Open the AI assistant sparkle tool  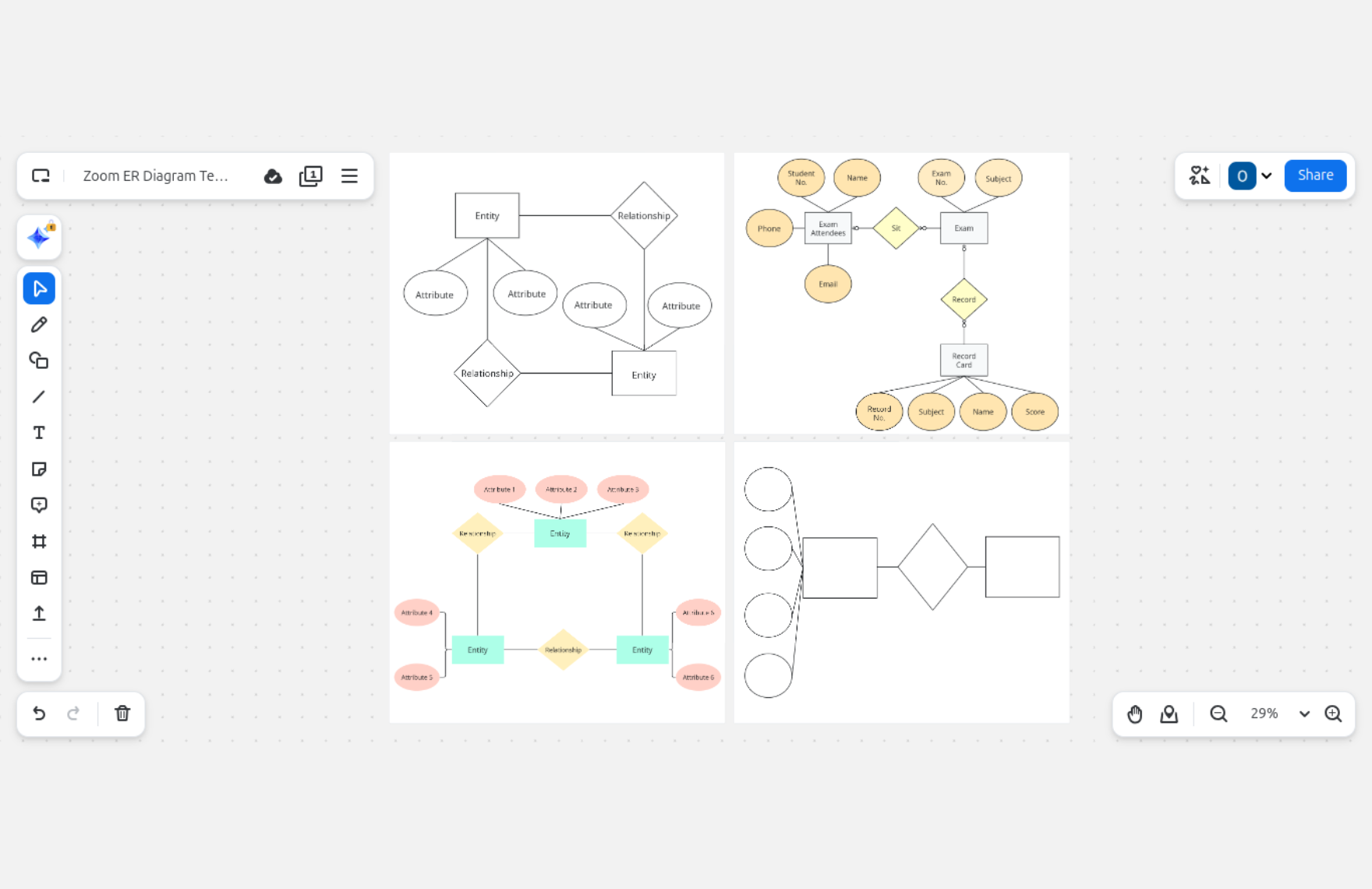[x=39, y=237]
